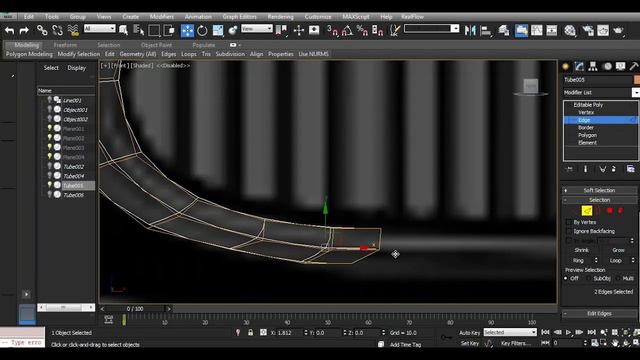Click the Auto Key button
Viewport: 640px width, 360px height.
tap(470, 333)
